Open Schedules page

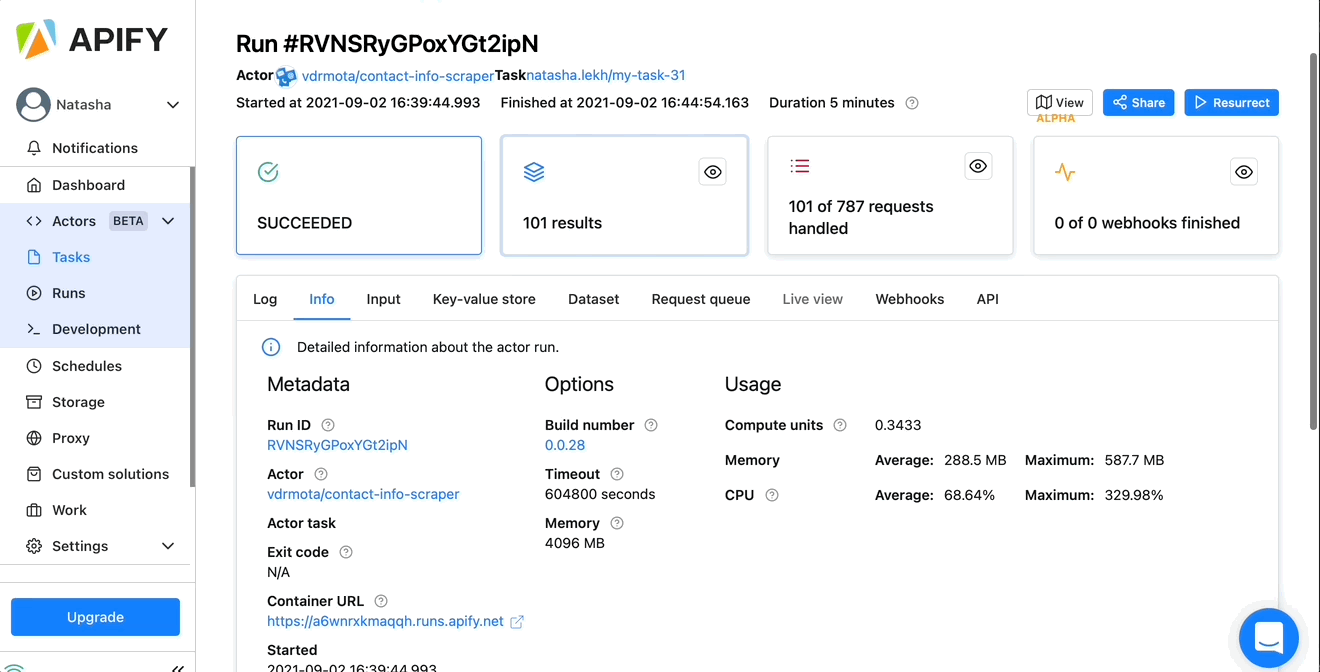(x=87, y=366)
